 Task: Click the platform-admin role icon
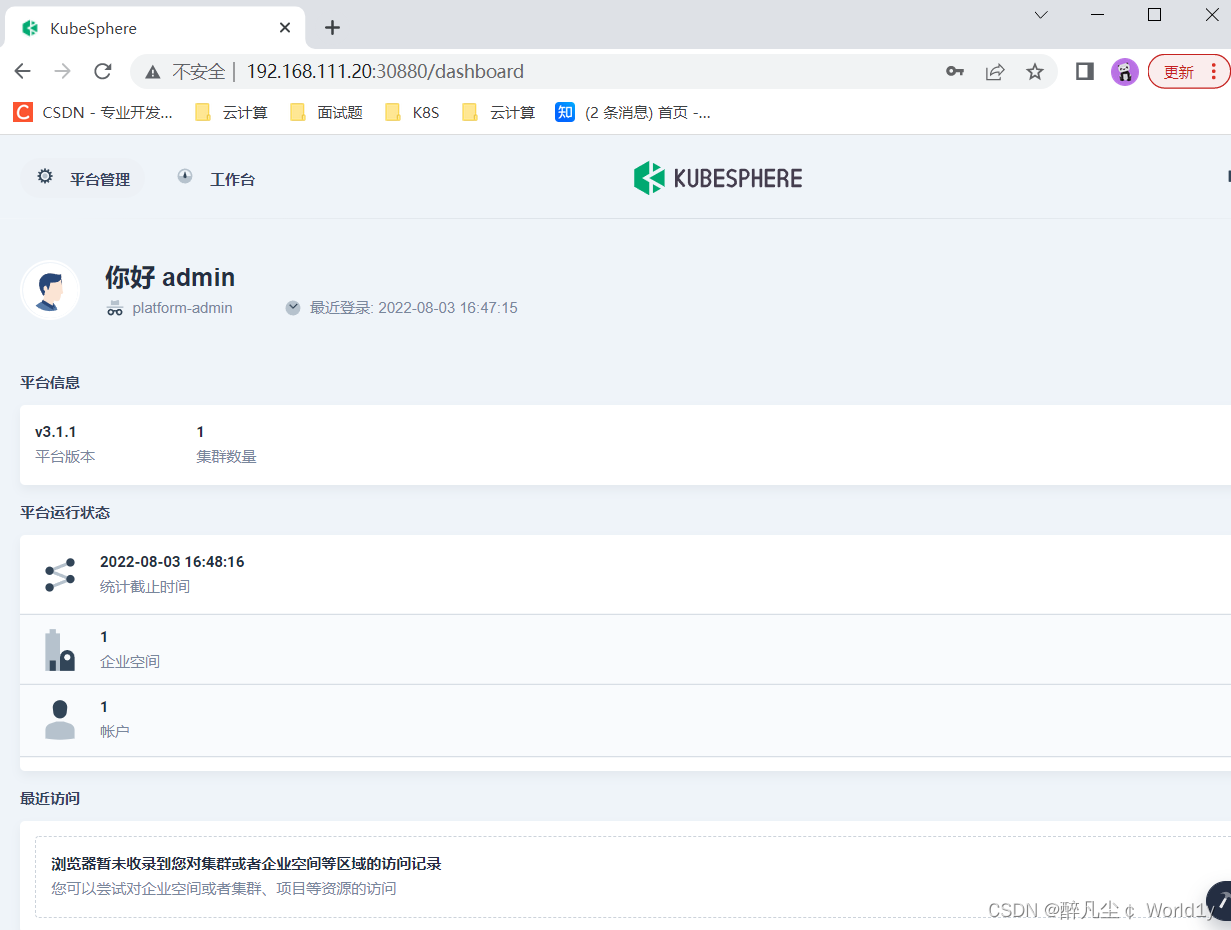tap(115, 308)
